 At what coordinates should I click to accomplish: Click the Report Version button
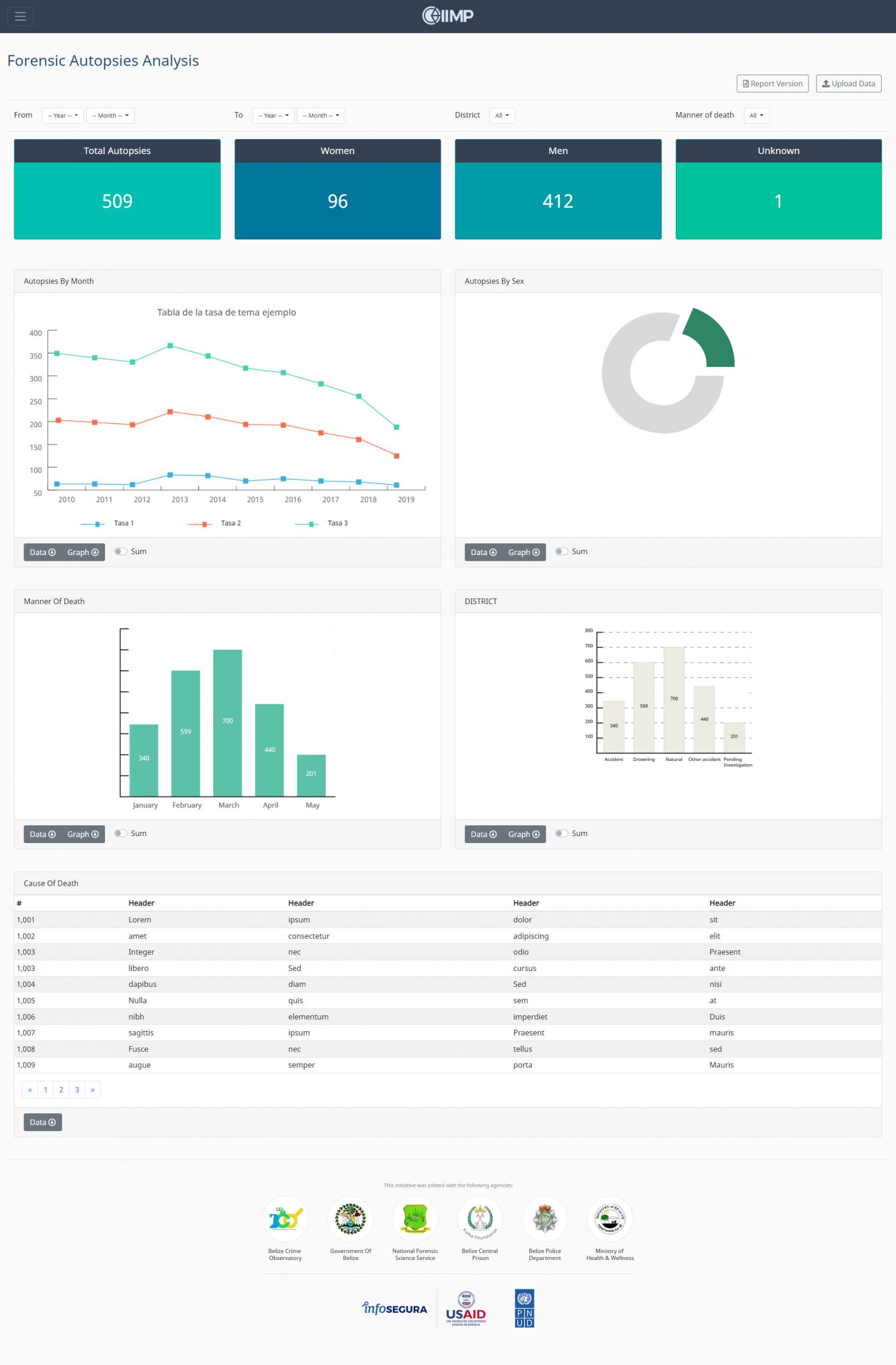pyautogui.click(x=772, y=84)
